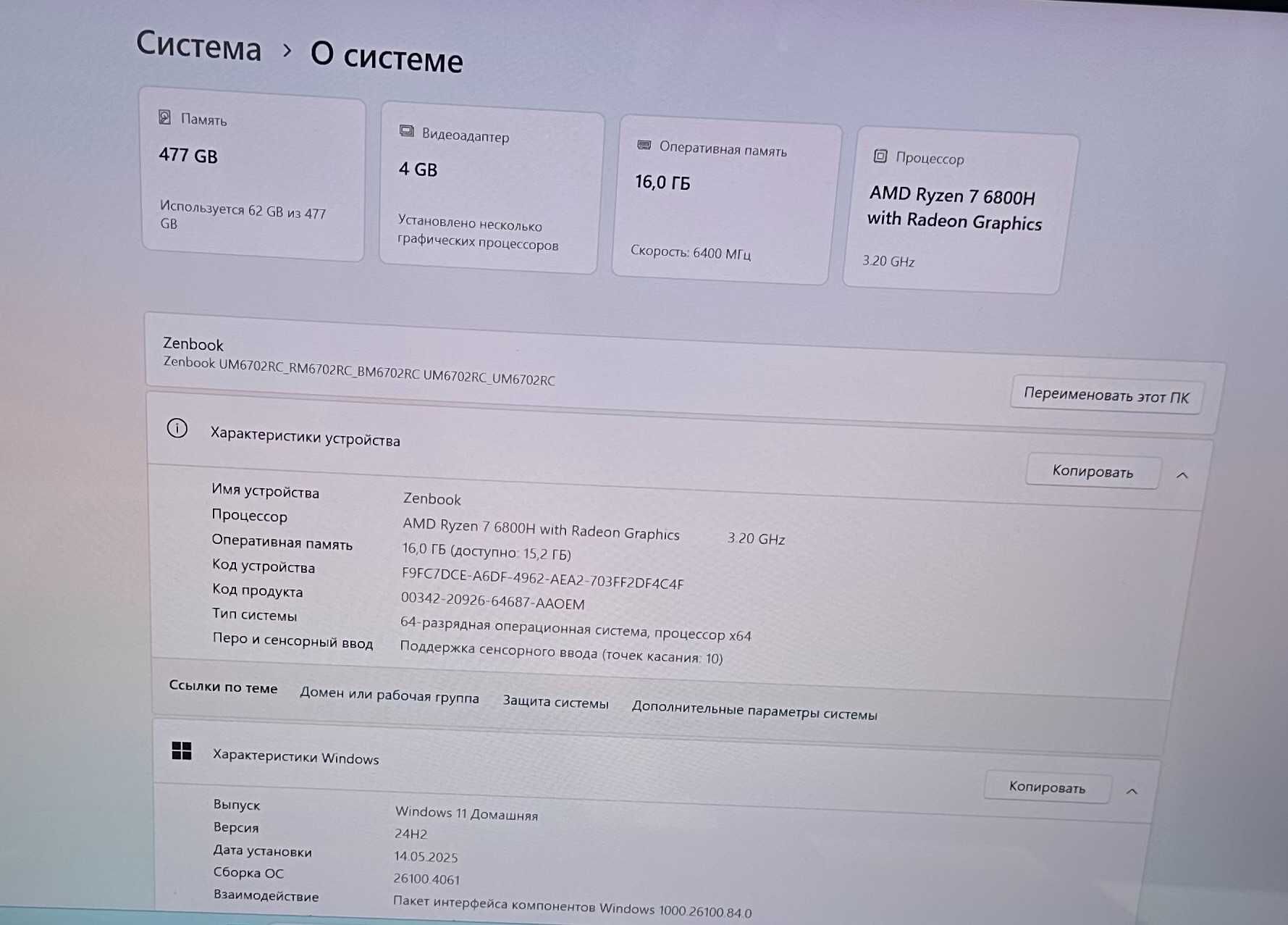The width and height of the screenshot is (1288, 925).
Task: Click the Код продукта label
Action: (257, 590)
